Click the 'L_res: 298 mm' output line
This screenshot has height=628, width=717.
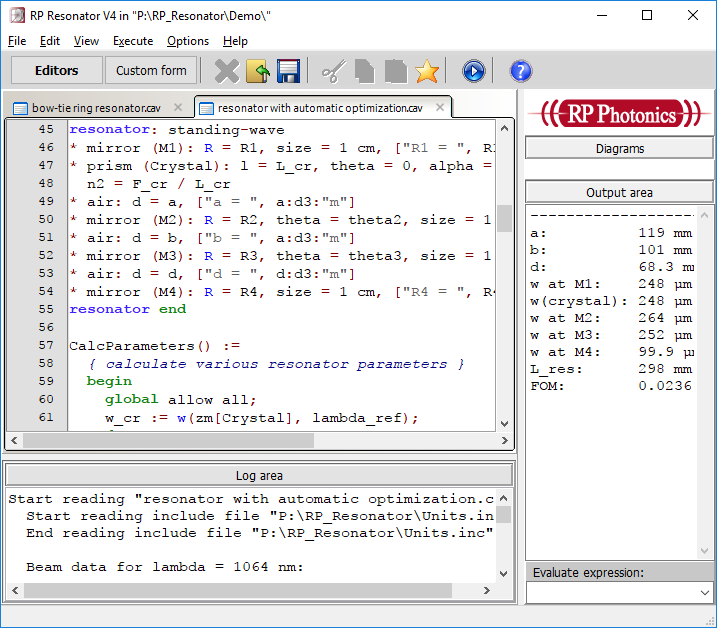pos(611,369)
